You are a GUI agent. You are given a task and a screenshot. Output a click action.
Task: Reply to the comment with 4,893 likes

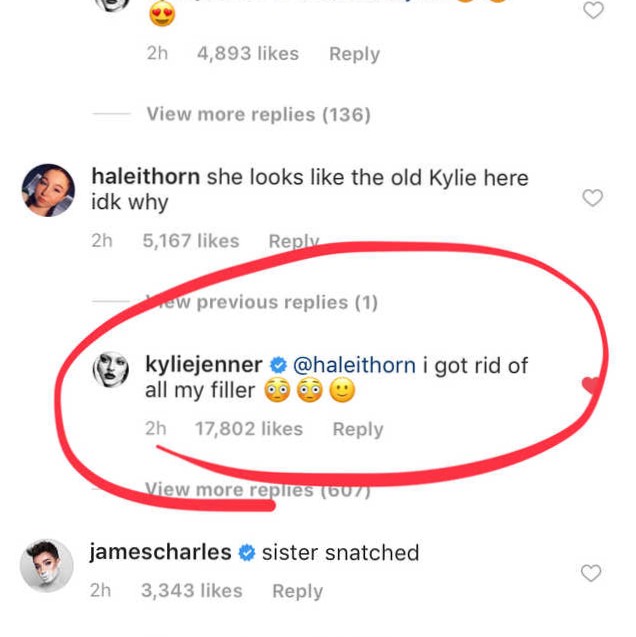354,54
